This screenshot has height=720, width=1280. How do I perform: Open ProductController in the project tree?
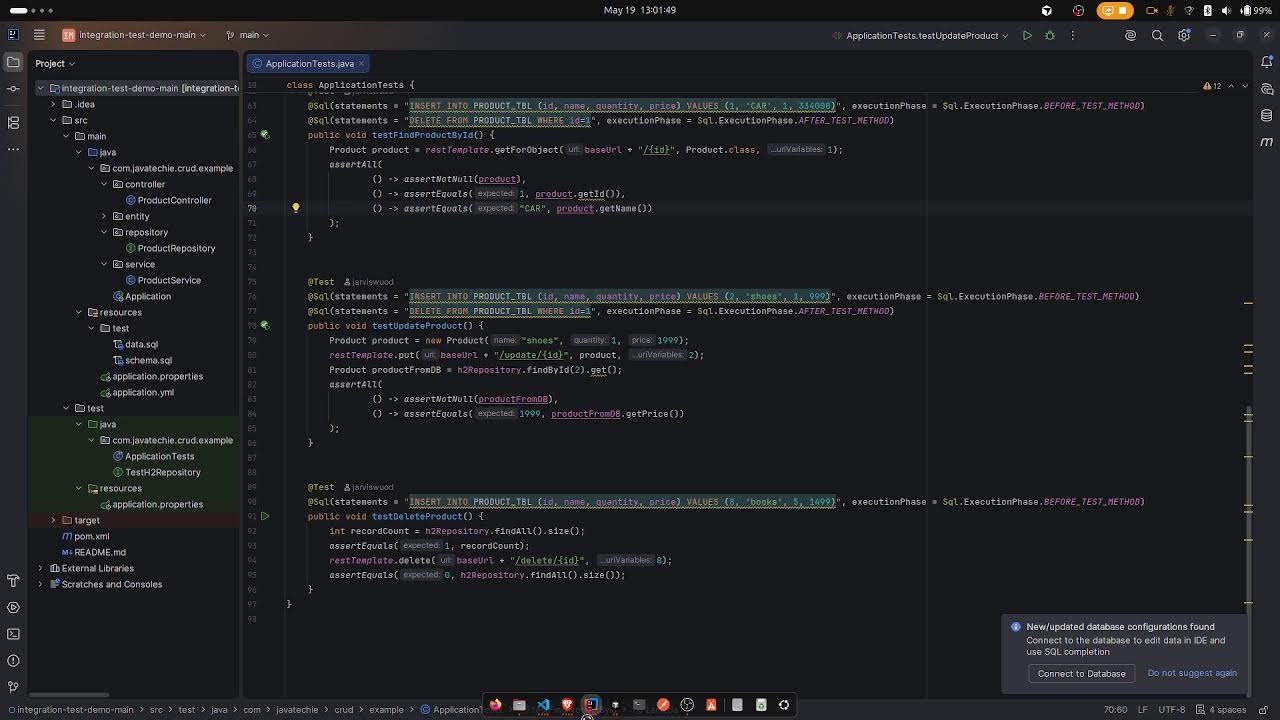click(174, 200)
